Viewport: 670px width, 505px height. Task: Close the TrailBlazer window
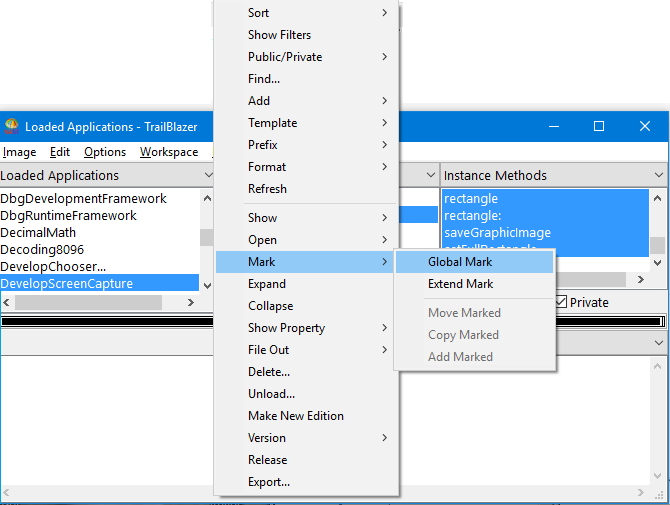click(x=645, y=126)
